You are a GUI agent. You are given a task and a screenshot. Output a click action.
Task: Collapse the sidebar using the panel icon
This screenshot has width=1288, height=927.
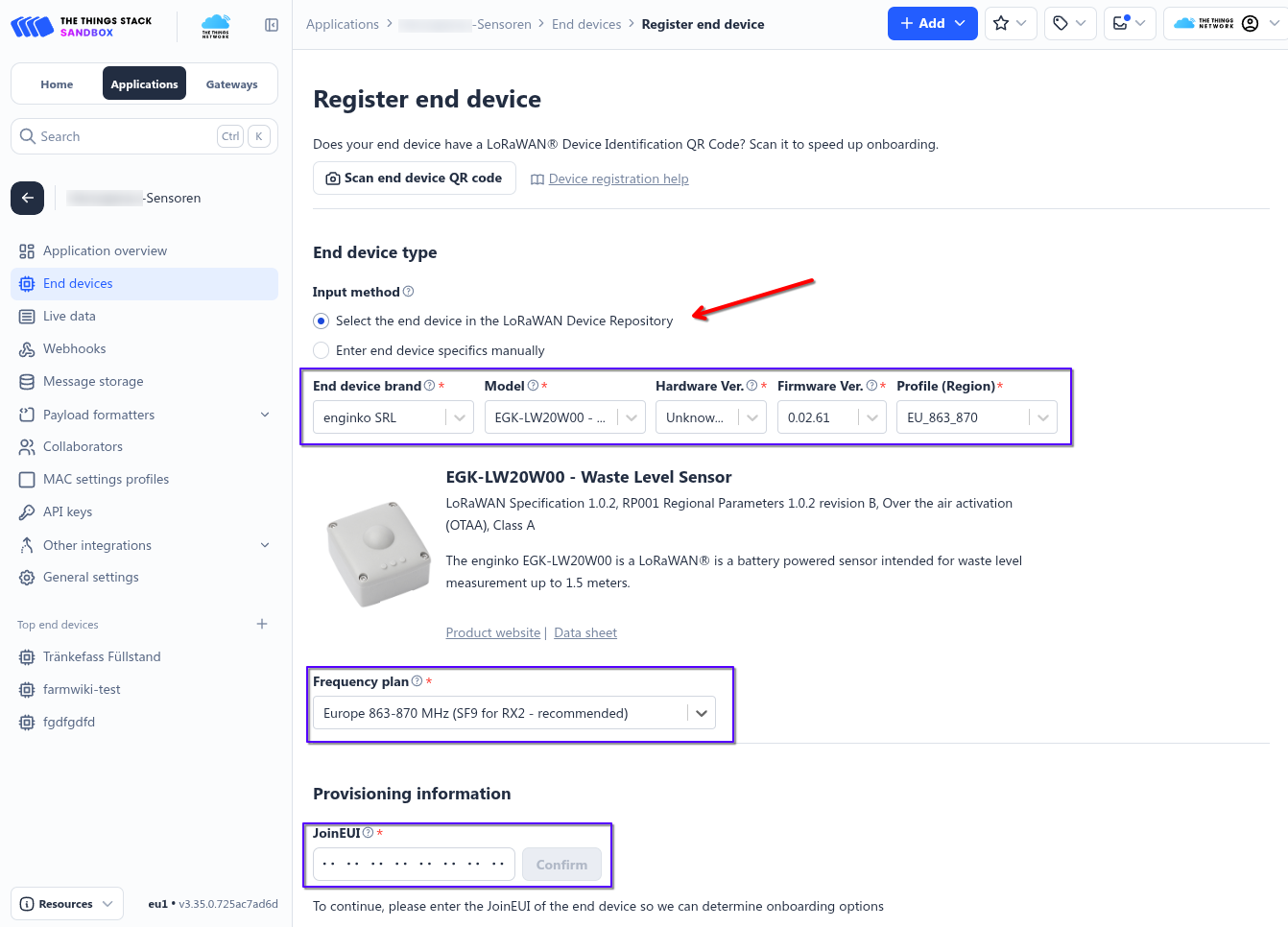click(x=272, y=25)
